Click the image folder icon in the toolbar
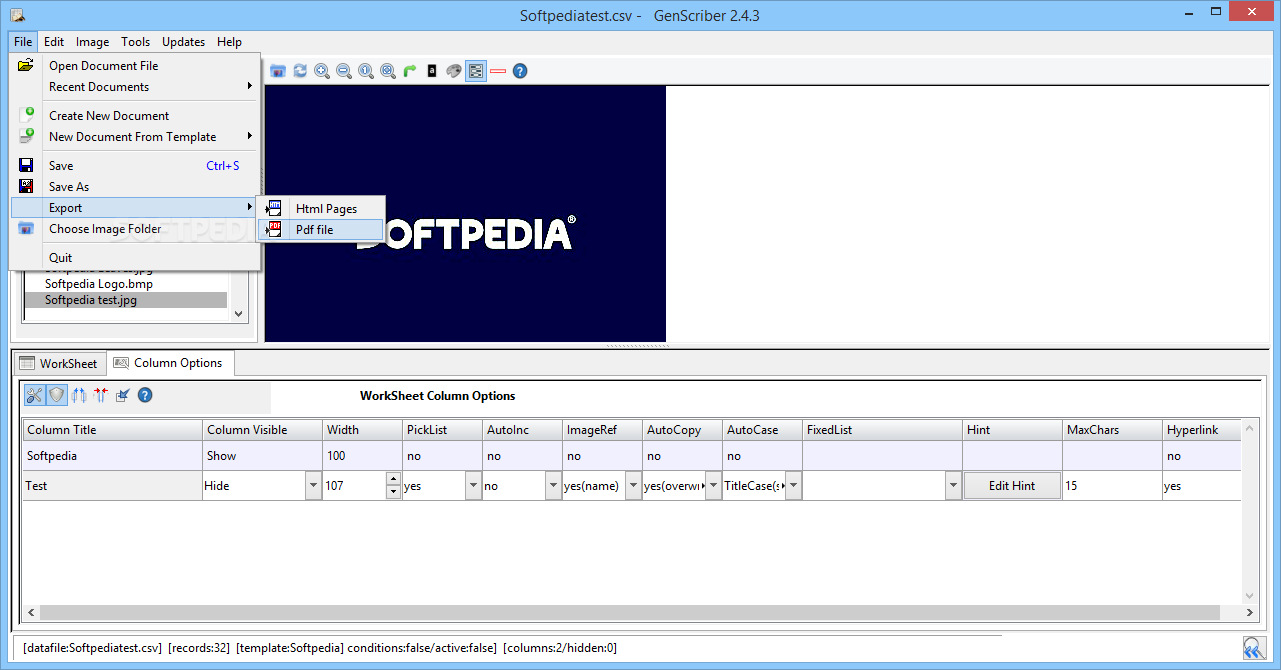1281x670 pixels. tap(278, 71)
